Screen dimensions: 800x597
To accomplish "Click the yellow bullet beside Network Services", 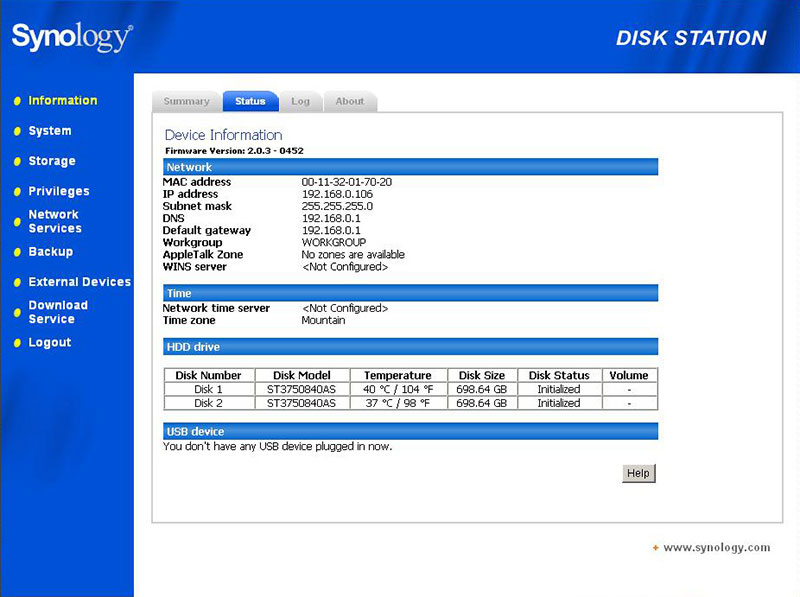I will [x=17, y=221].
